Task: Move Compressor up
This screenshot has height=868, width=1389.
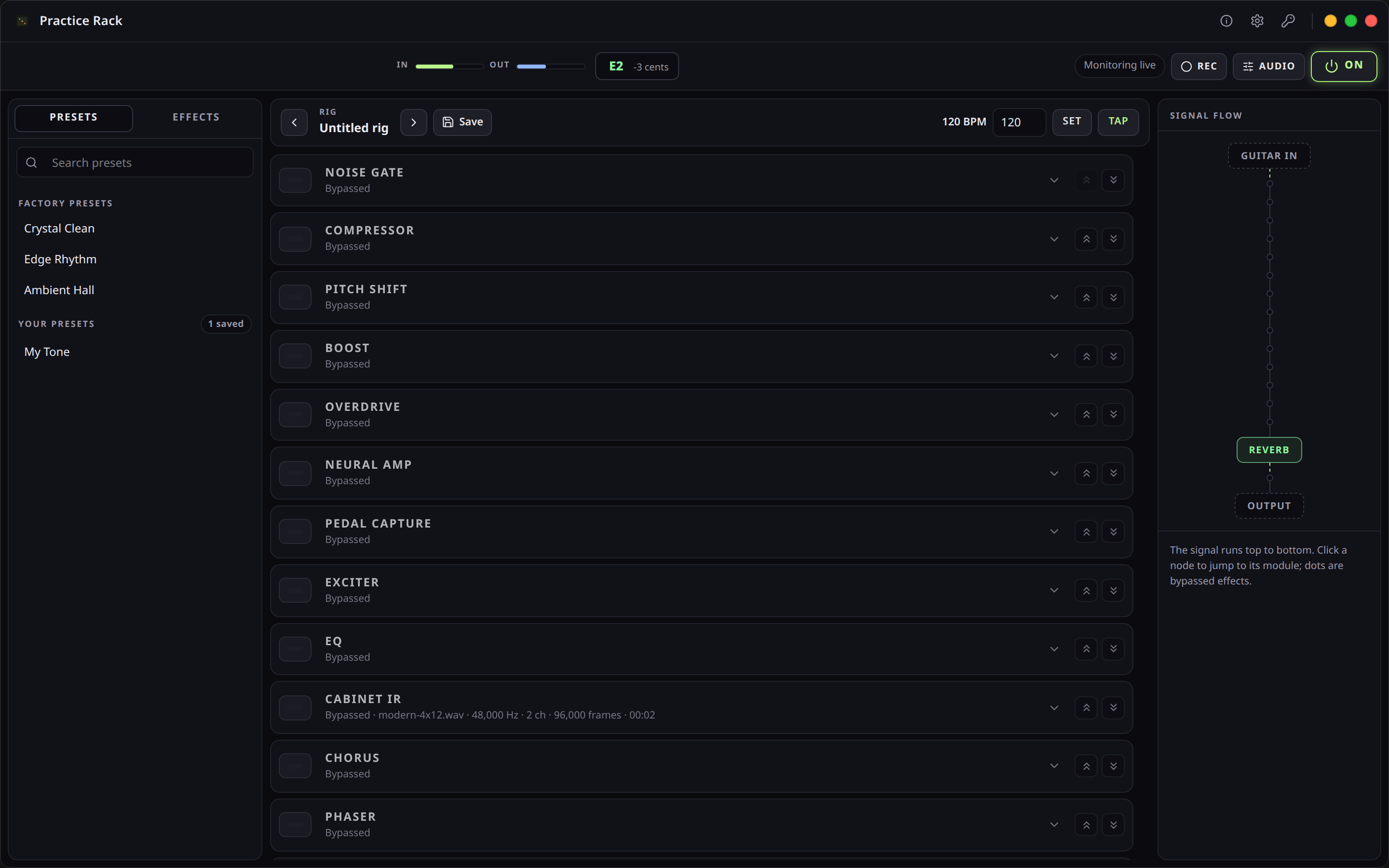Action: click(1086, 239)
